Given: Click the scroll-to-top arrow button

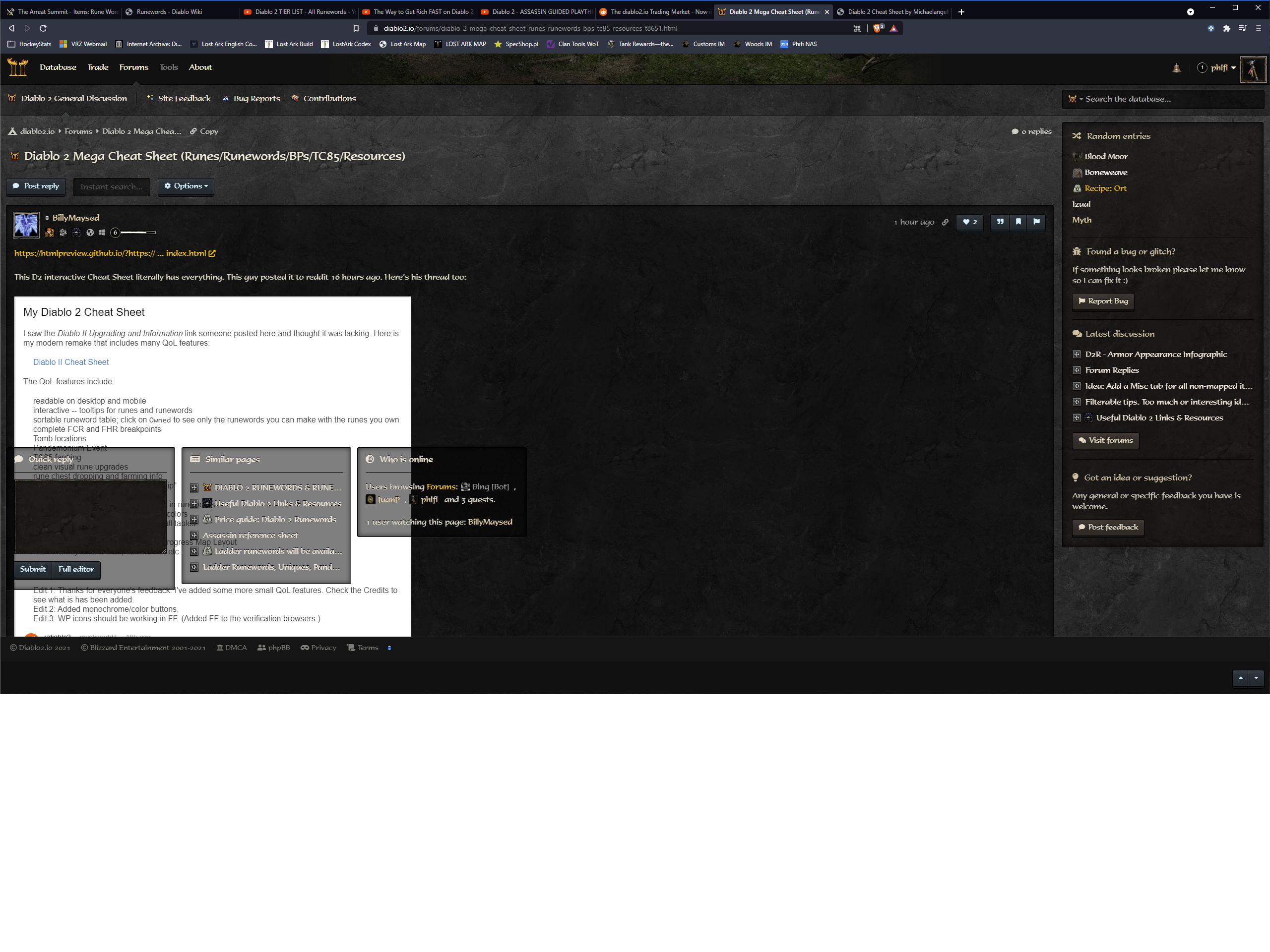Looking at the screenshot, I should [1240, 678].
